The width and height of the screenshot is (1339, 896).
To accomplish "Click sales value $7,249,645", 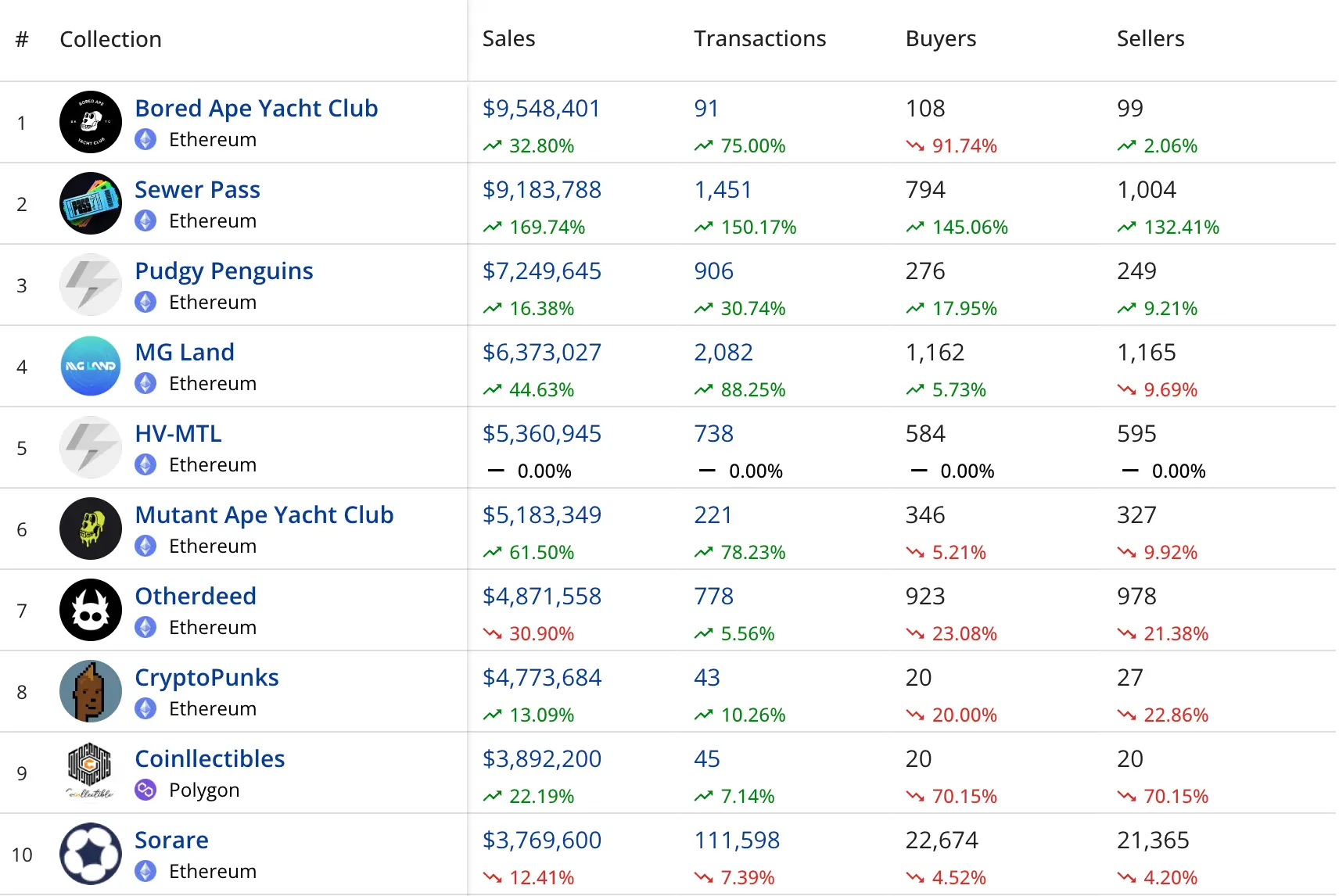I will tap(542, 271).
